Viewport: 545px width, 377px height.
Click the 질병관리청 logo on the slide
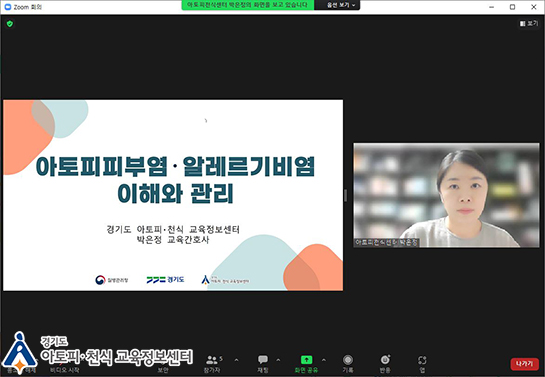[112, 280]
